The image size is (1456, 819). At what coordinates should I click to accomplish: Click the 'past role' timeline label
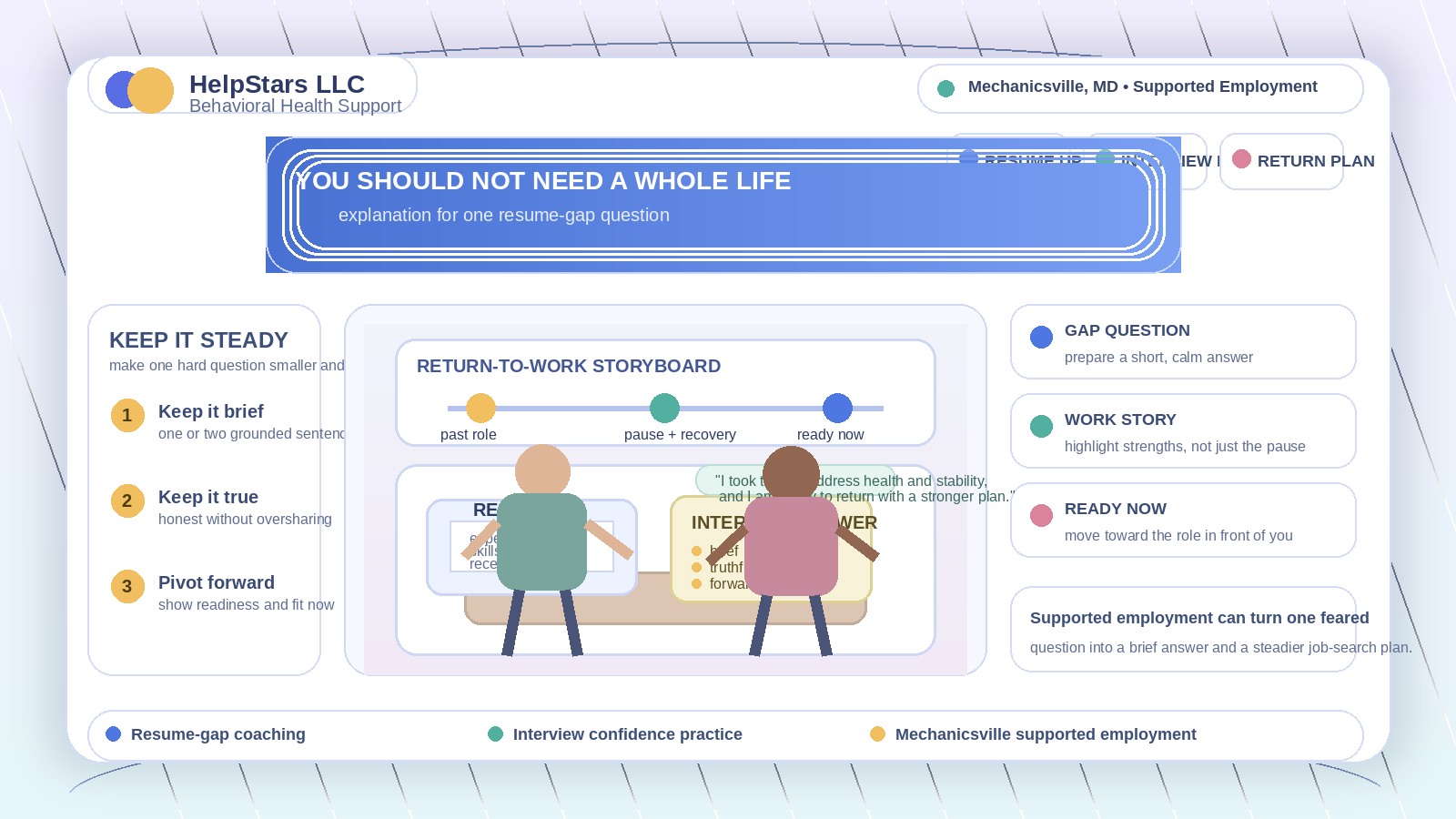(469, 434)
